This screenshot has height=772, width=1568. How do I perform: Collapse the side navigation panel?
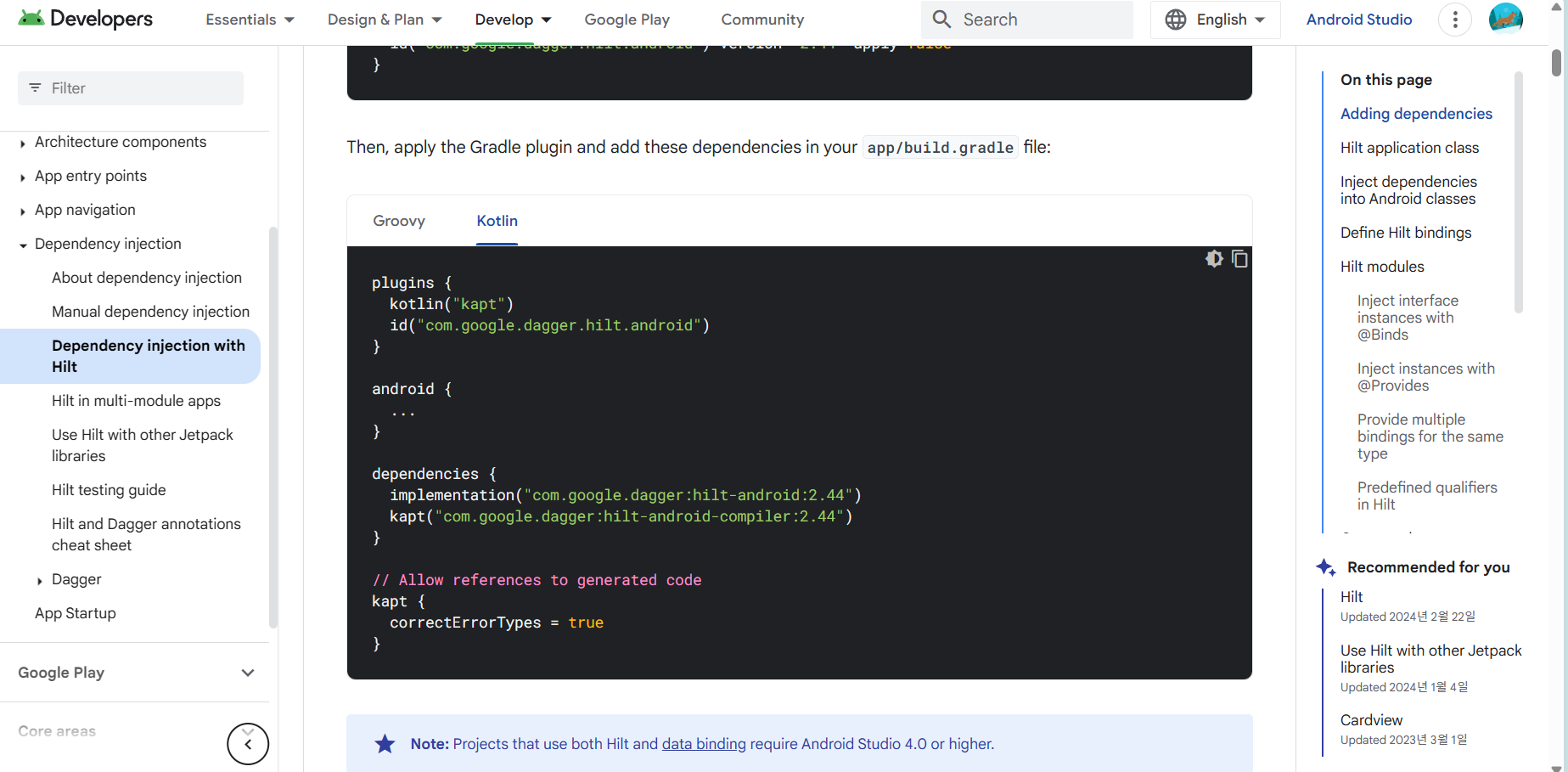tap(248, 744)
